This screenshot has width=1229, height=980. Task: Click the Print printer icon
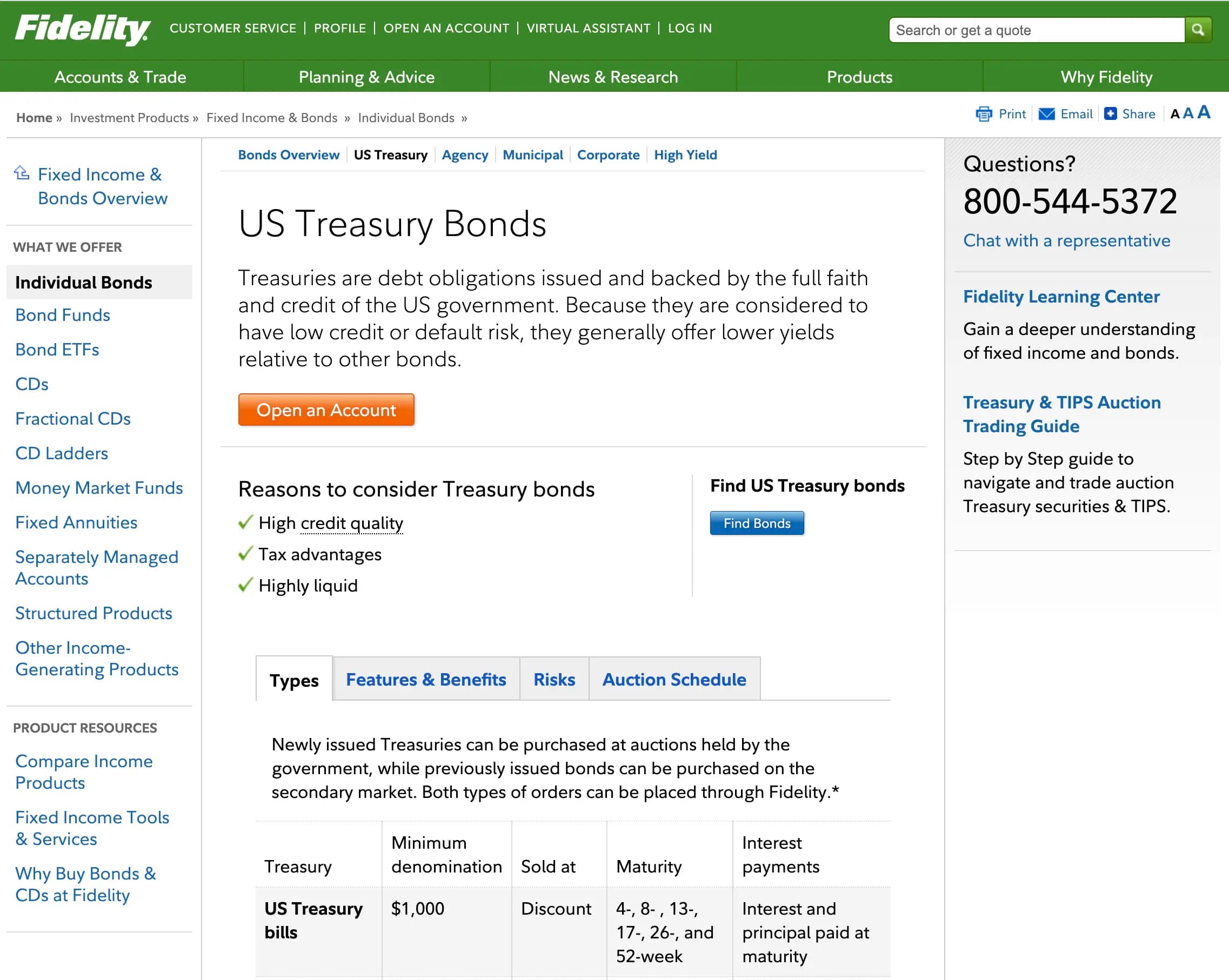[984, 114]
